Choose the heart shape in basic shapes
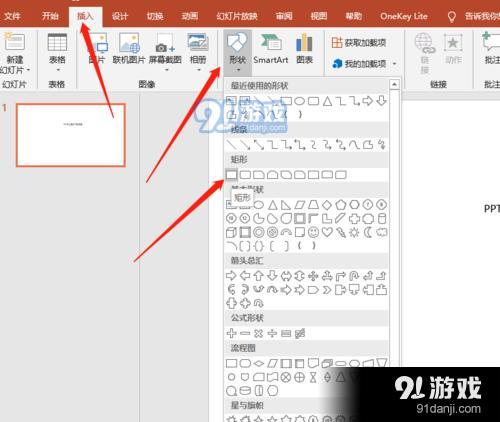The height and width of the screenshot is (422, 500). click(x=327, y=232)
